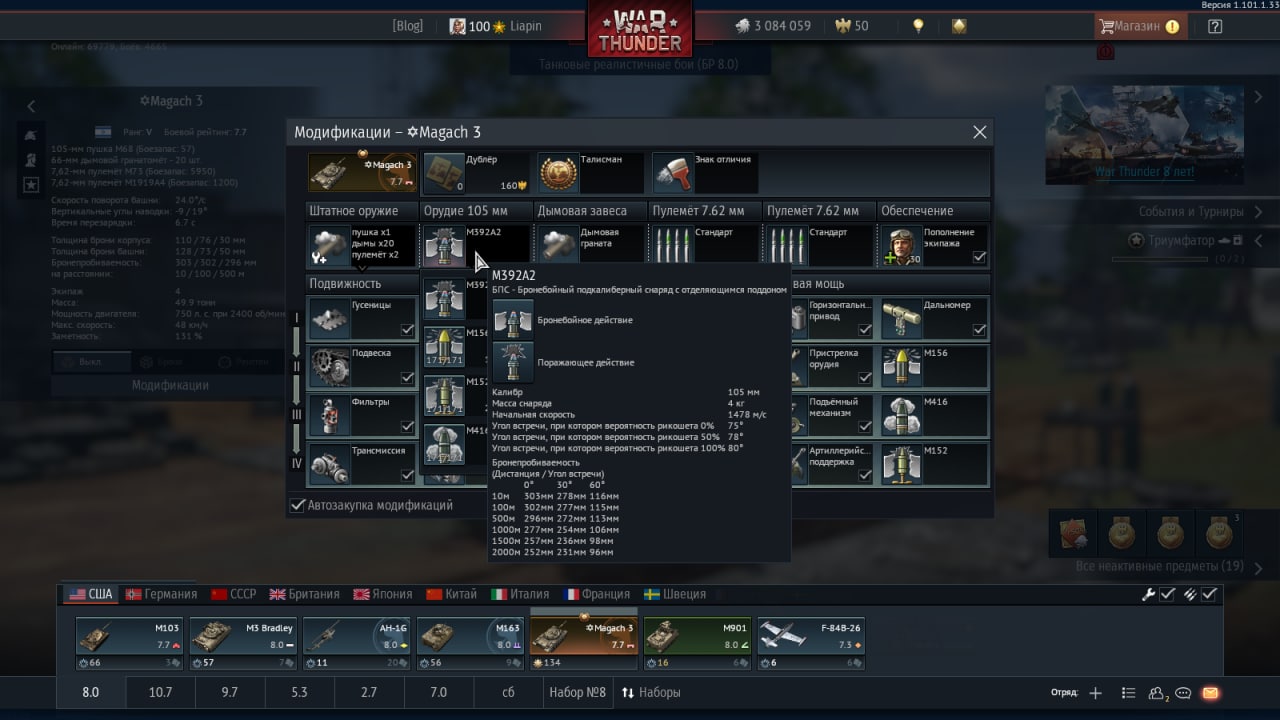This screenshot has height=720, width=1280.
Task: Click the Модификации button in background panel
Action: pos(171,385)
